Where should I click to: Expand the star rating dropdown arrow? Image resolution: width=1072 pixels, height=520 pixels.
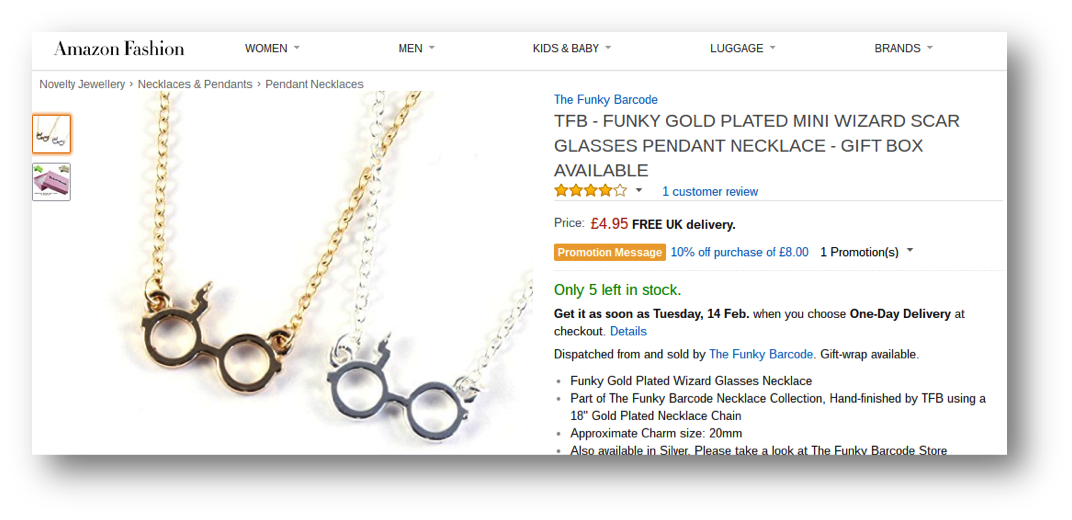639,190
